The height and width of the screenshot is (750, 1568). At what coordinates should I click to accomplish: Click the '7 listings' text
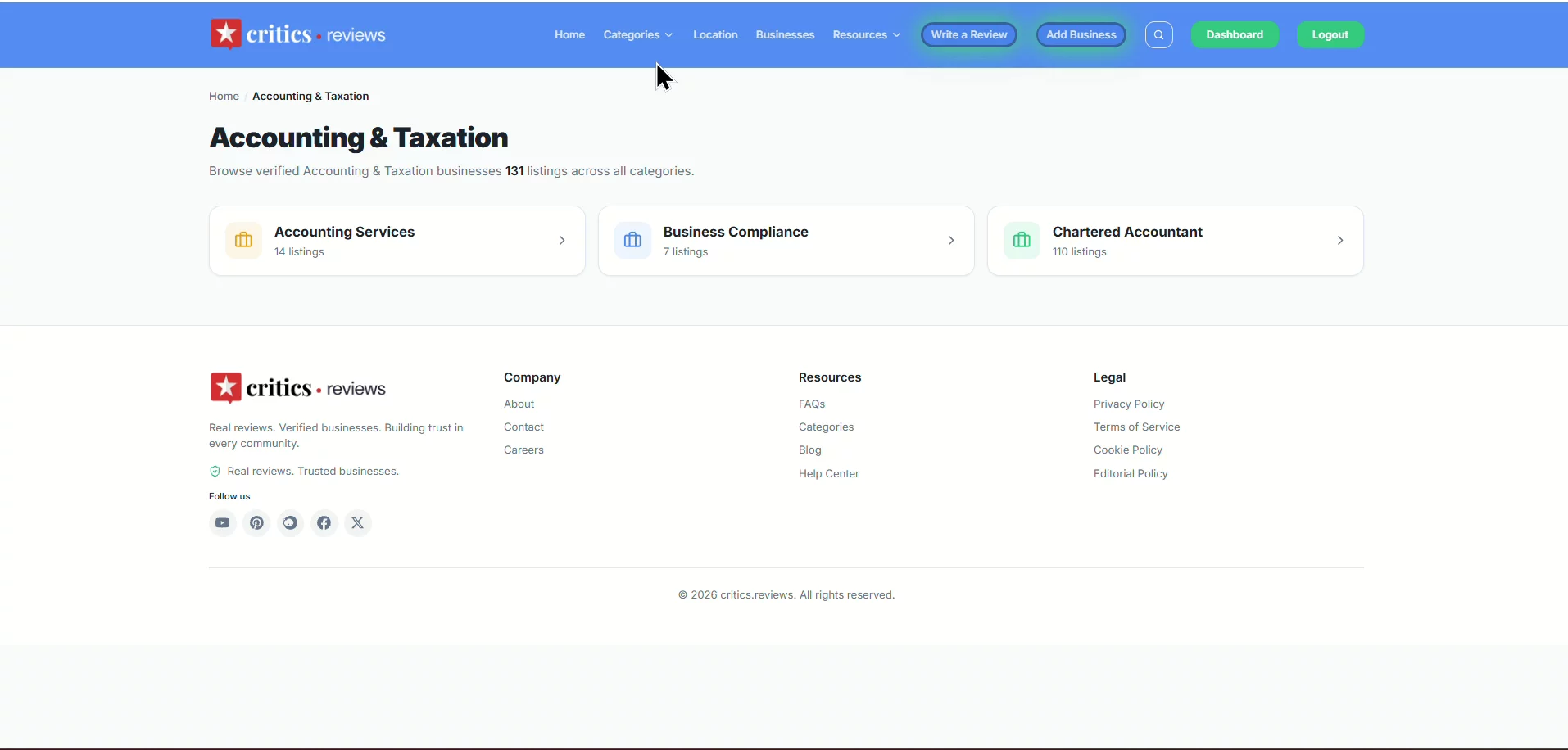(687, 252)
